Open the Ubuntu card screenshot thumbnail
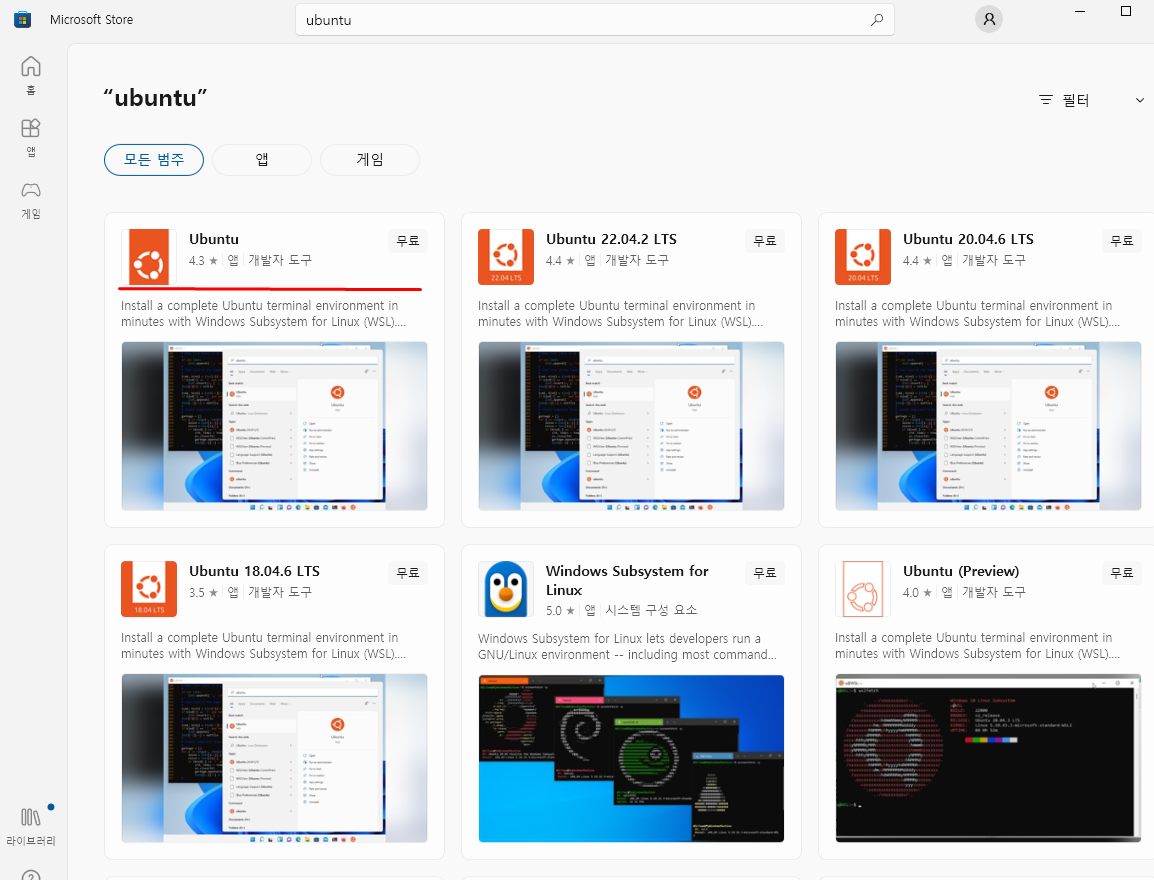The image size is (1154, 880). click(x=275, y=426)
